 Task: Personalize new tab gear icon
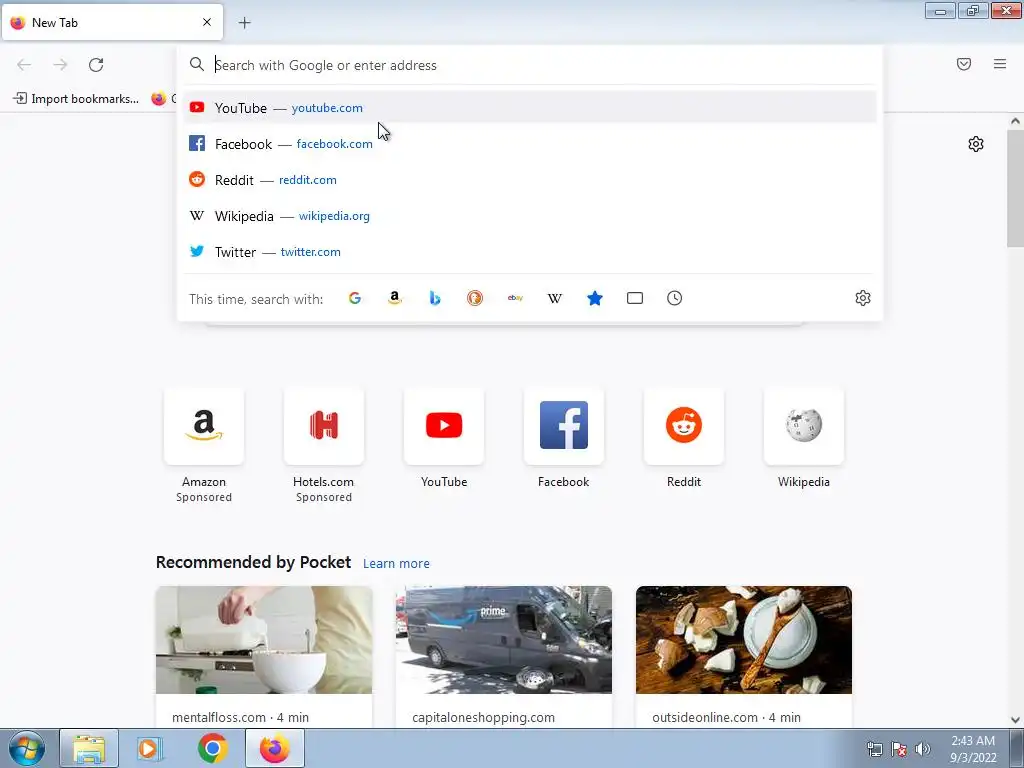pos(976,144)
